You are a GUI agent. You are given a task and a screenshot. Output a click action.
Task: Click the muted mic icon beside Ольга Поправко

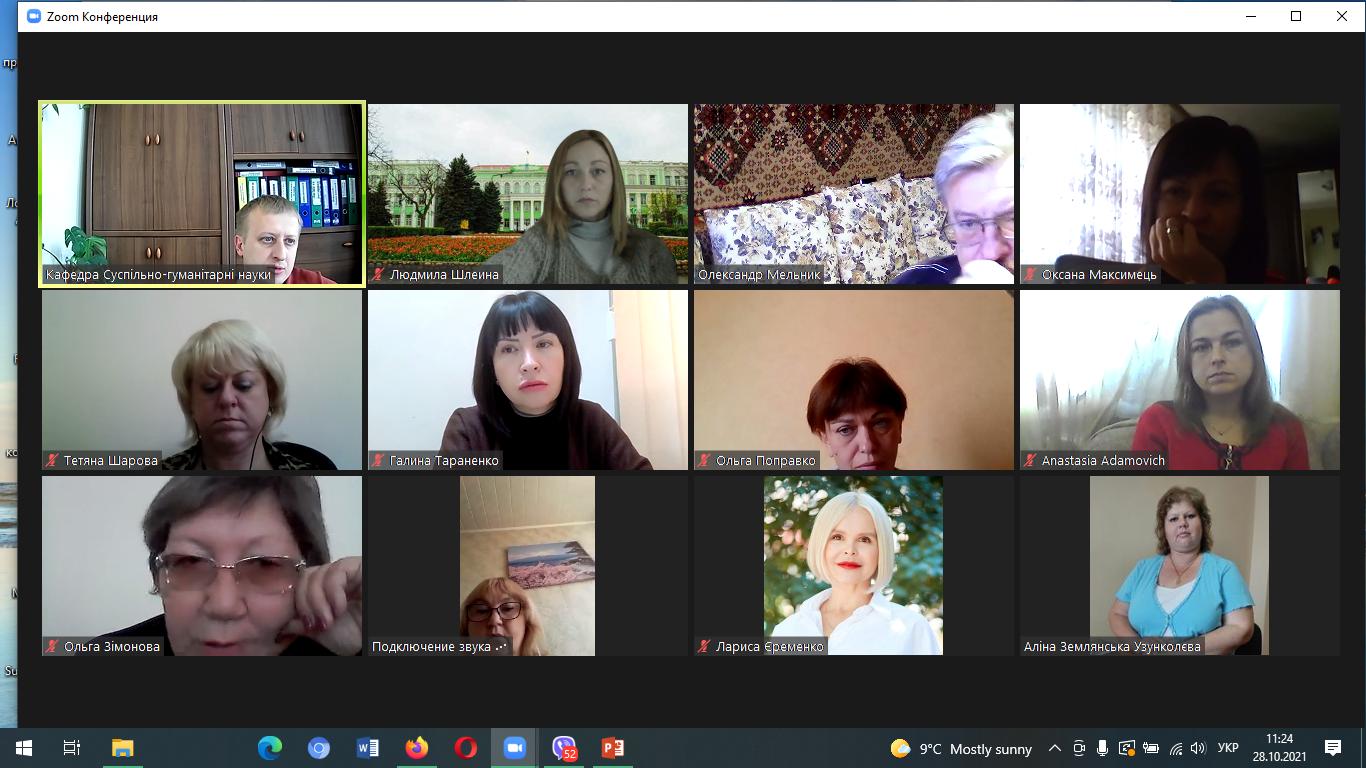click(705, 460)
